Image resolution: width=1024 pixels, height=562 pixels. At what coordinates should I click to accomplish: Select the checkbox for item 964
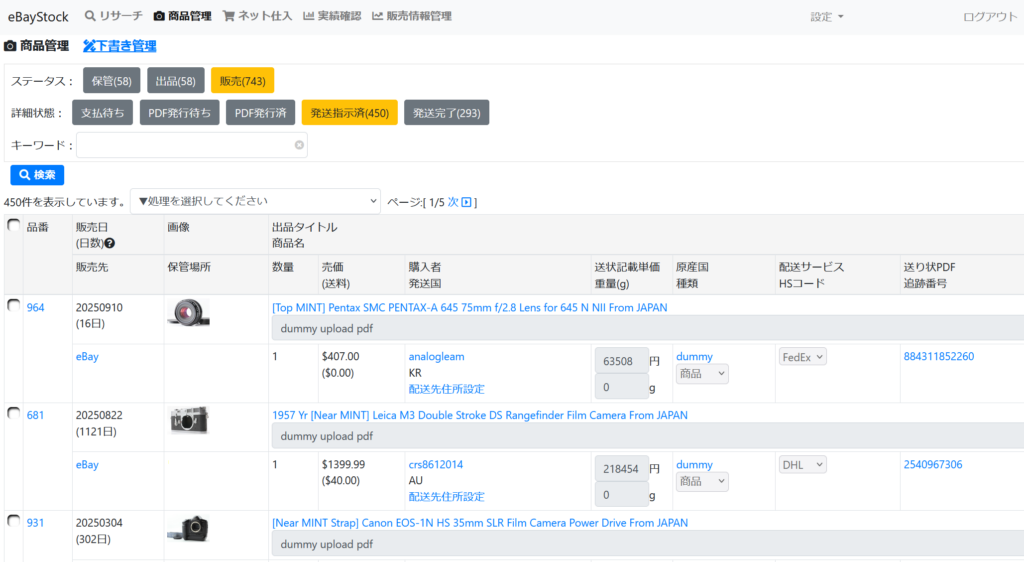click(13, 305)
